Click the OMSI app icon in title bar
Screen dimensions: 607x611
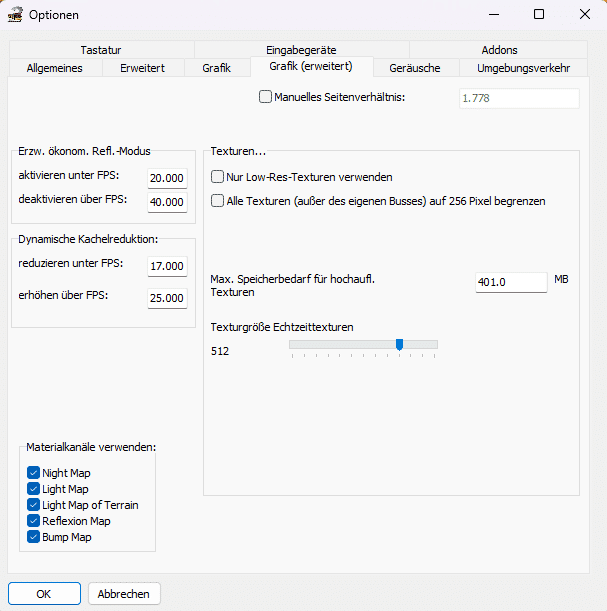click(x=15, y=15)
